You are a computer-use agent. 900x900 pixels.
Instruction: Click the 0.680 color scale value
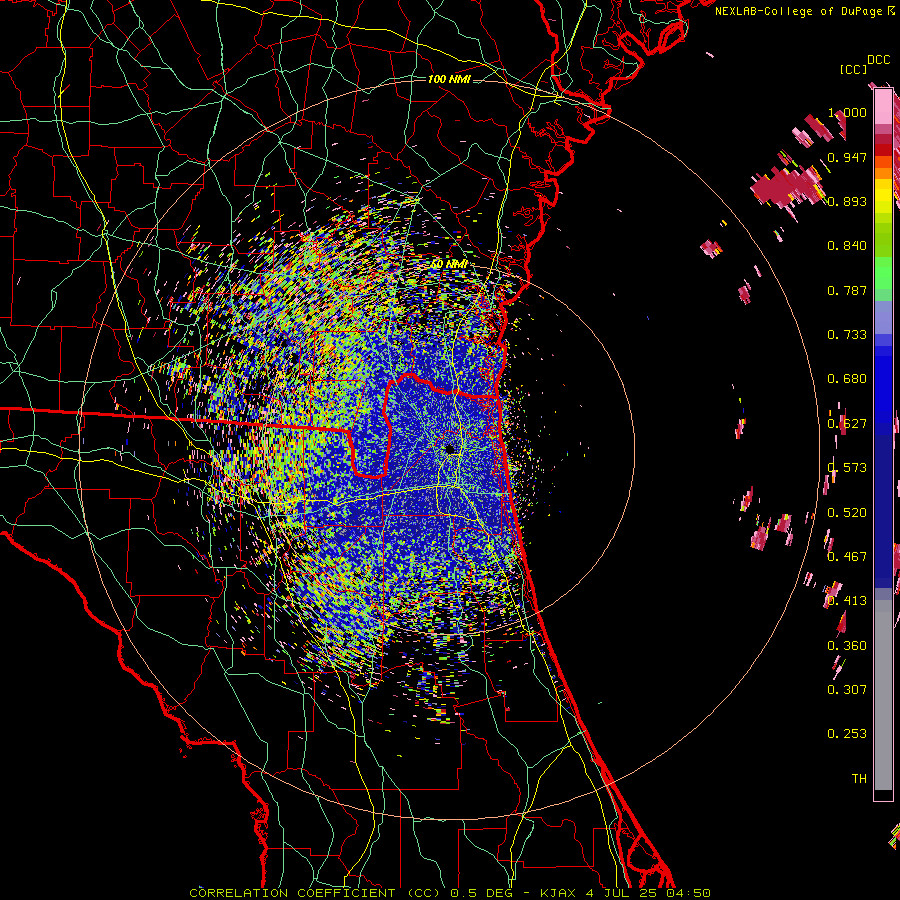847,379
